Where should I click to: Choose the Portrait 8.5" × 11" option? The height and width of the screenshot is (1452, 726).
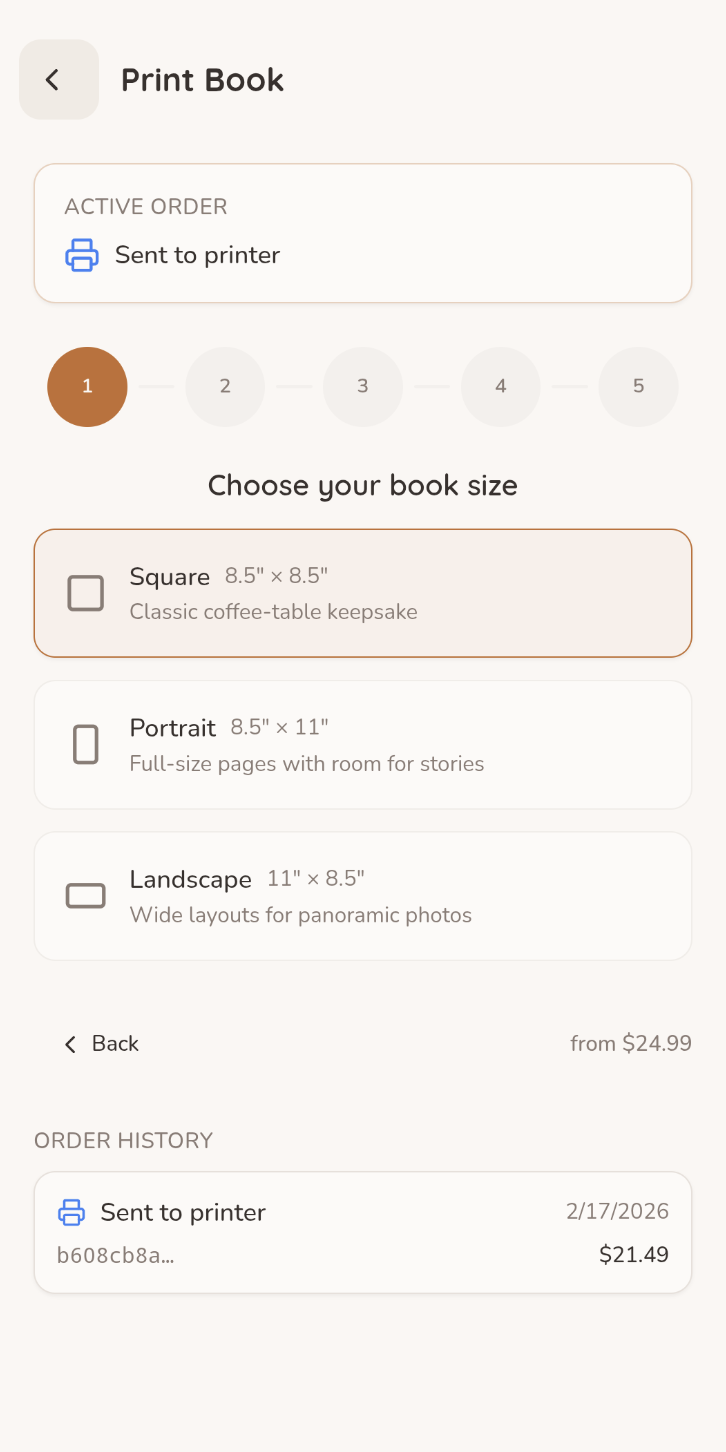click(x=362, y=745)
